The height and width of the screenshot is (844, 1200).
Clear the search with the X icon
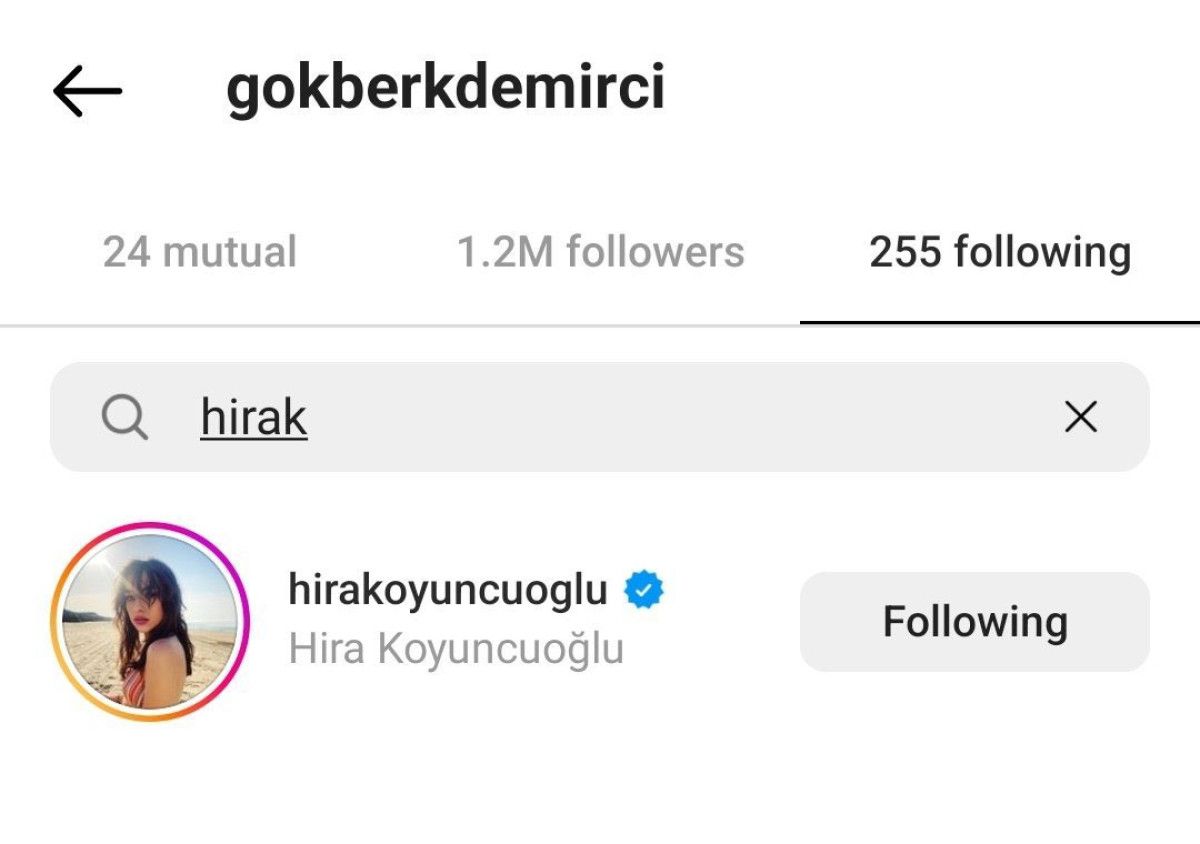click(1081, 417)
